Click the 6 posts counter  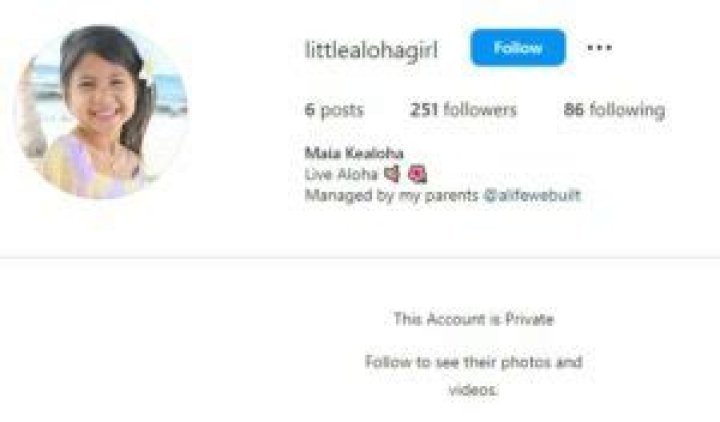pyautogui.click(x=334, y=110)
